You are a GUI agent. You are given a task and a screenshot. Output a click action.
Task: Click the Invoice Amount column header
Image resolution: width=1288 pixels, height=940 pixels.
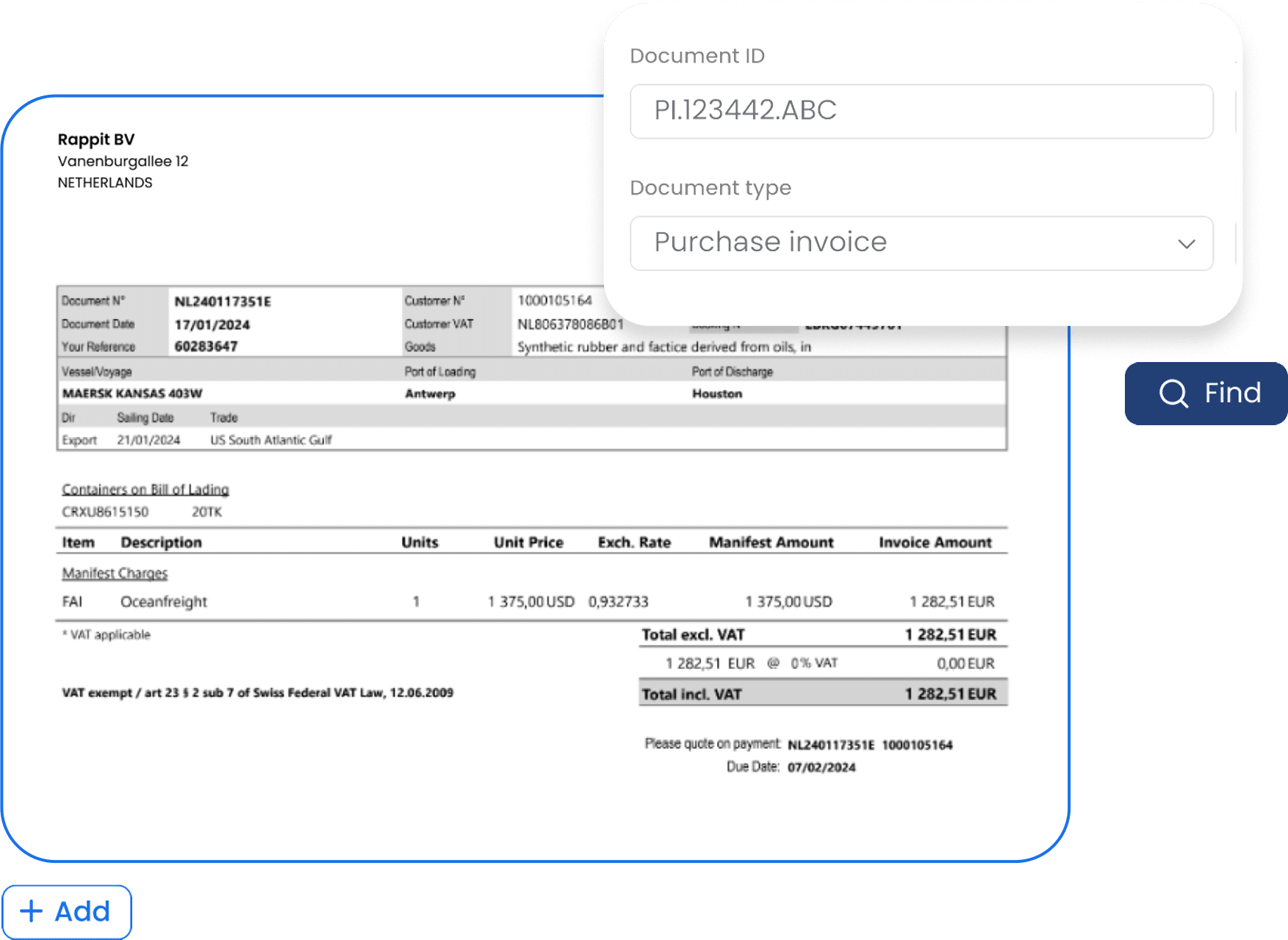[935, 542]
